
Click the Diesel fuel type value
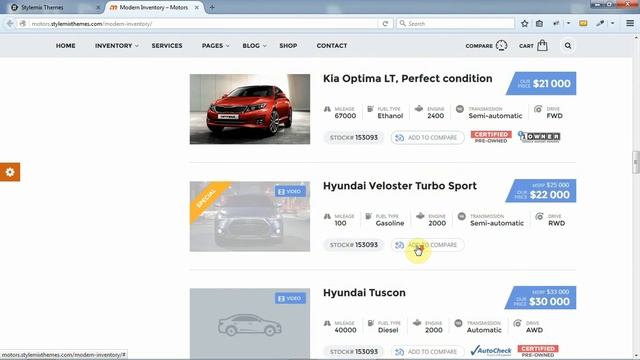coord(388,330)
